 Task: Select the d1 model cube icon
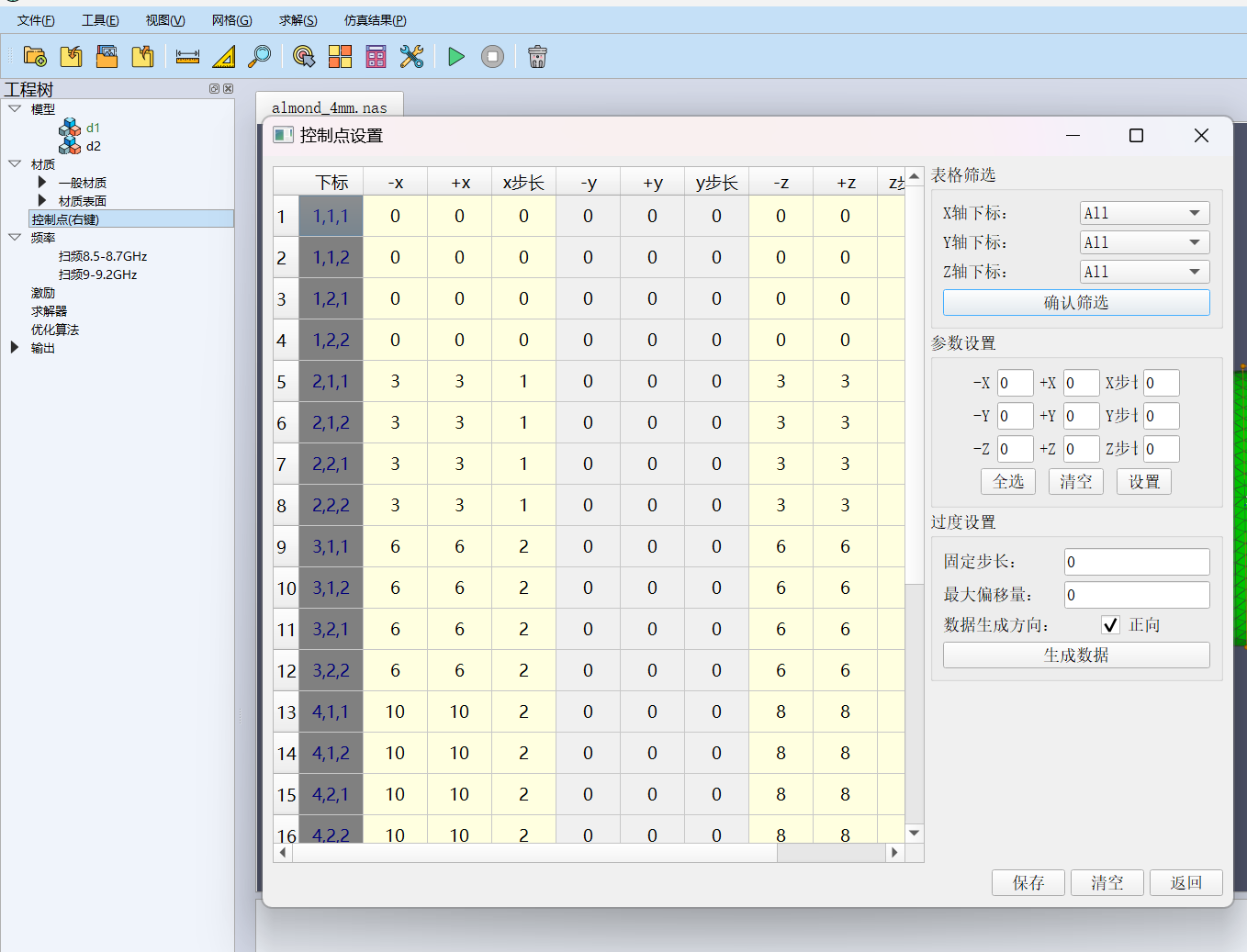point(70,128)
